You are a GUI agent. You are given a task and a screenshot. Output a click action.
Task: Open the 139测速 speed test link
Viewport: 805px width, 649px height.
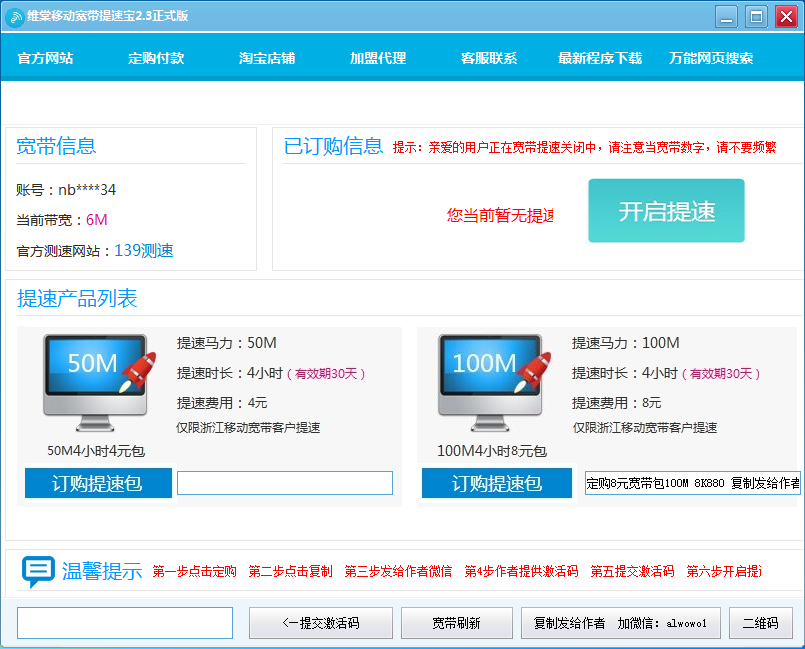143,251
